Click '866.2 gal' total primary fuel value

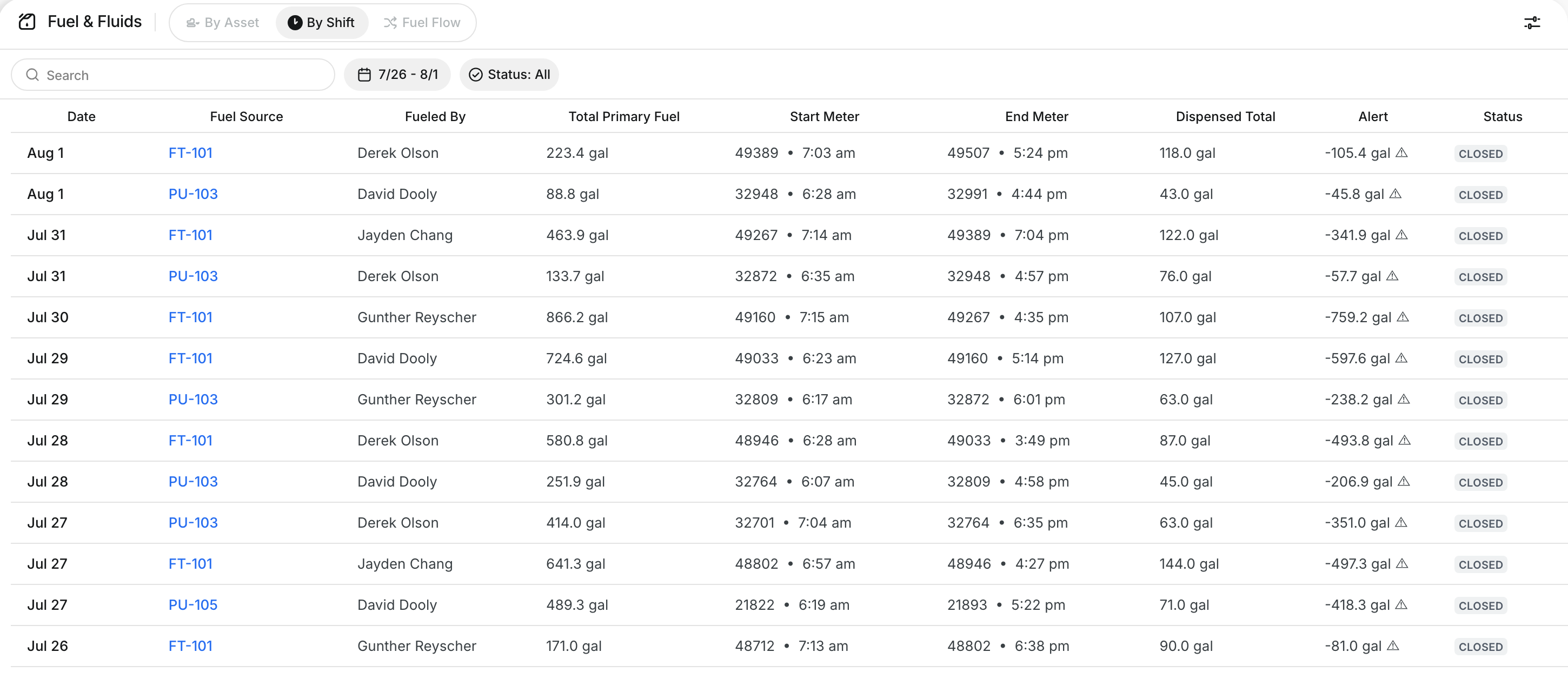click(577, 317)
